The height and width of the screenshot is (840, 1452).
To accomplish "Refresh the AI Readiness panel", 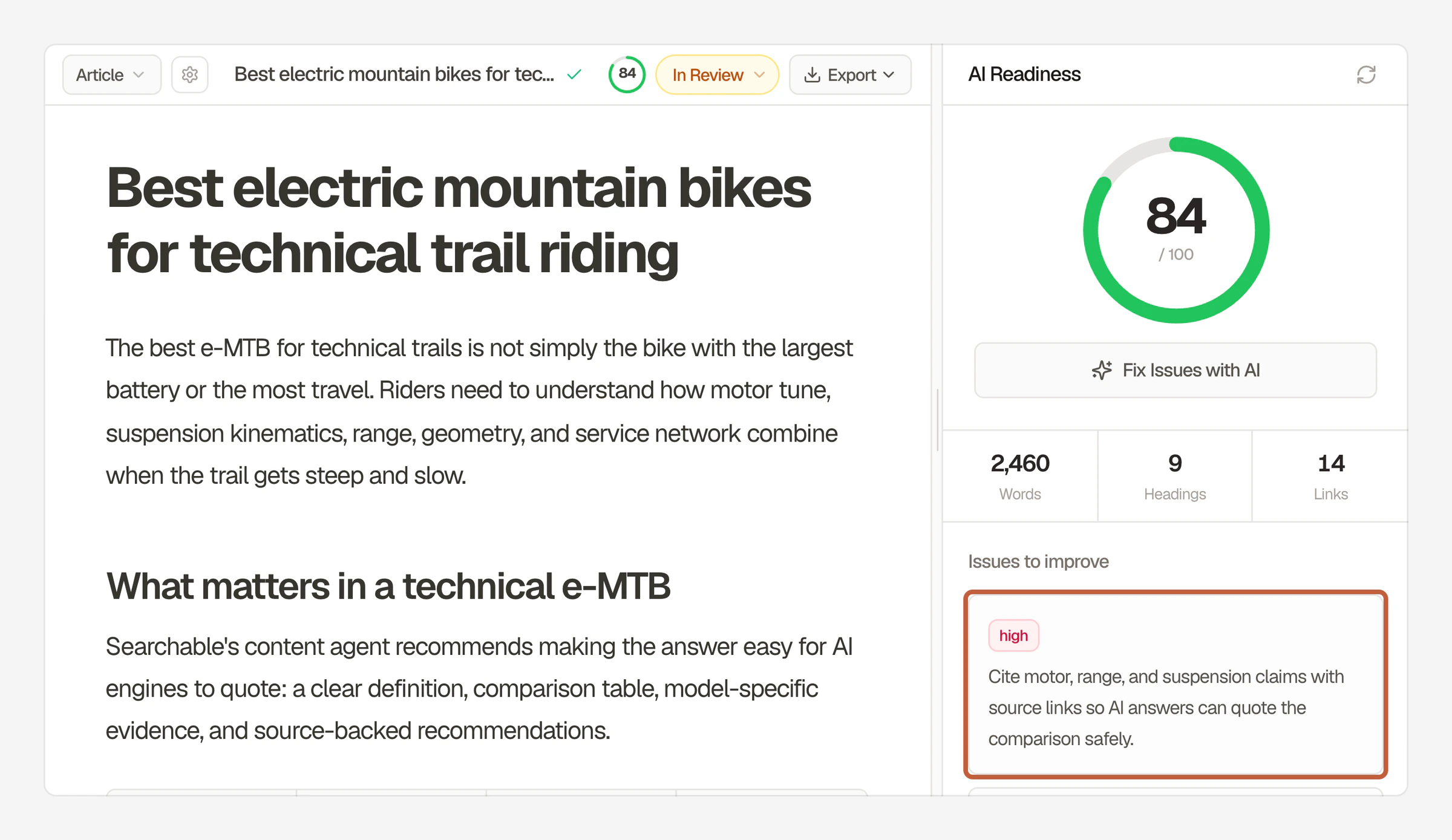I will [x=1365, y=74].
